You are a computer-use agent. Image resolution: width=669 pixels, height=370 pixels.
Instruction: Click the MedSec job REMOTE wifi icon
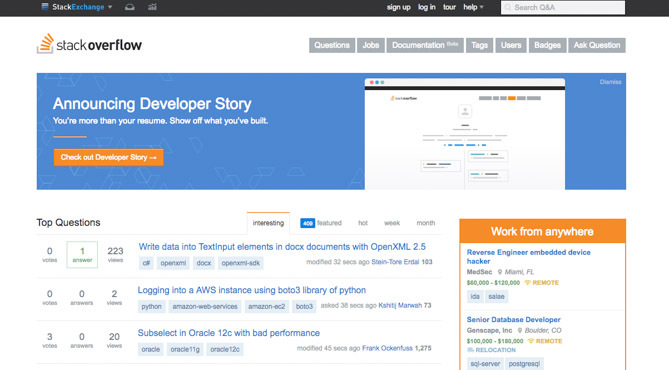pos(527,283)
